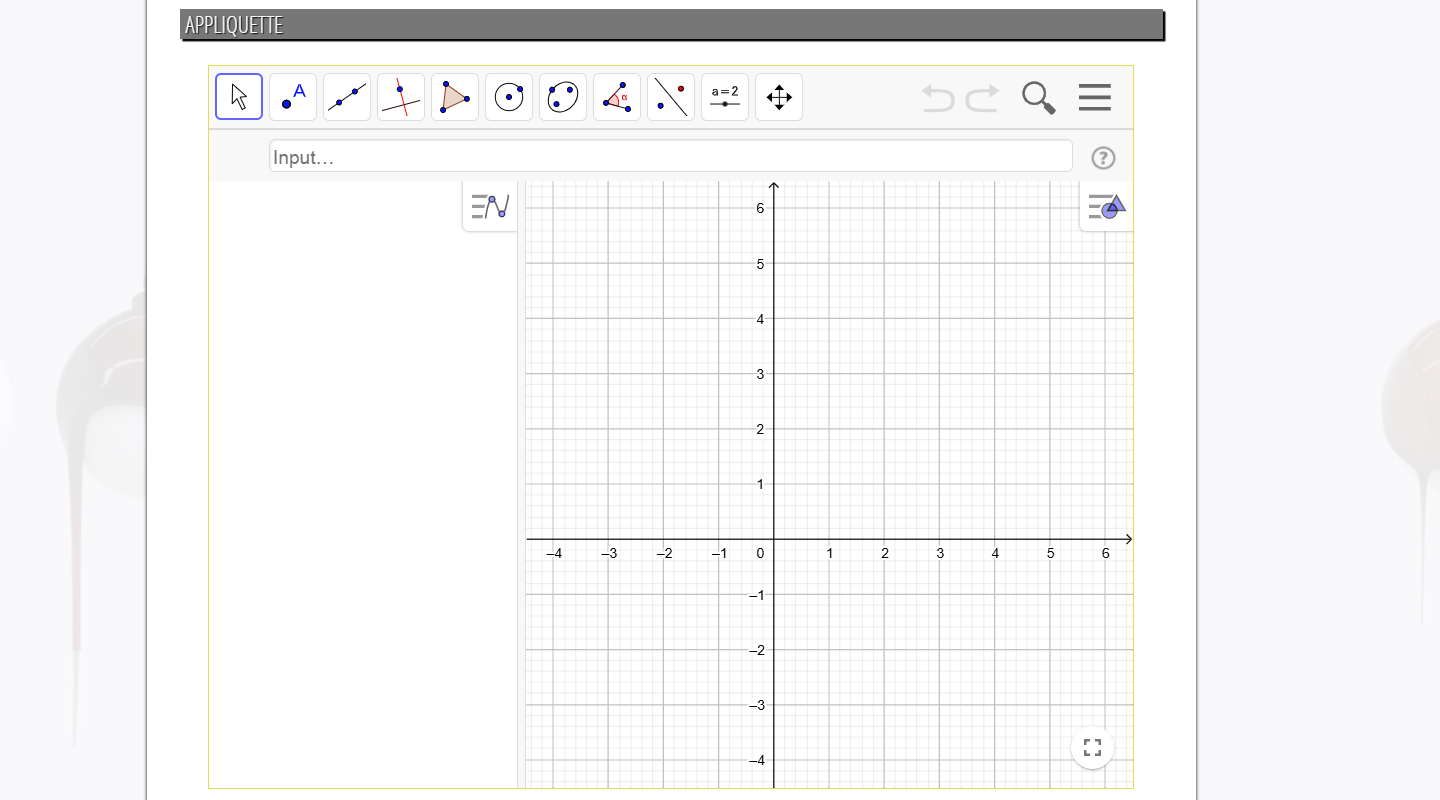Select the Move arrow tool

(x=239, y=97)
